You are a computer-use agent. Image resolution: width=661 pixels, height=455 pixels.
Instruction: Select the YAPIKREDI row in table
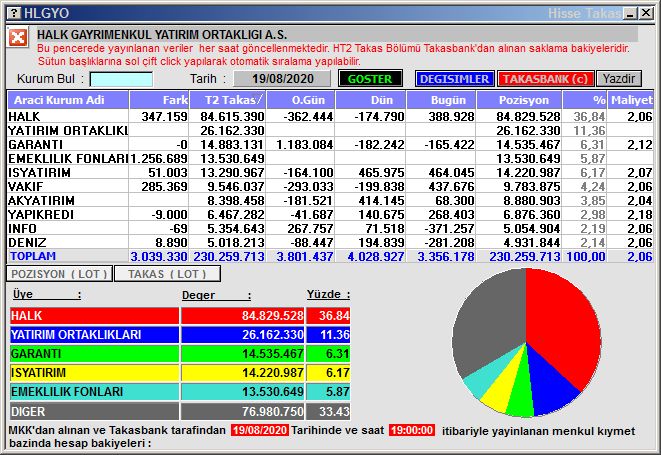point(330,214)
